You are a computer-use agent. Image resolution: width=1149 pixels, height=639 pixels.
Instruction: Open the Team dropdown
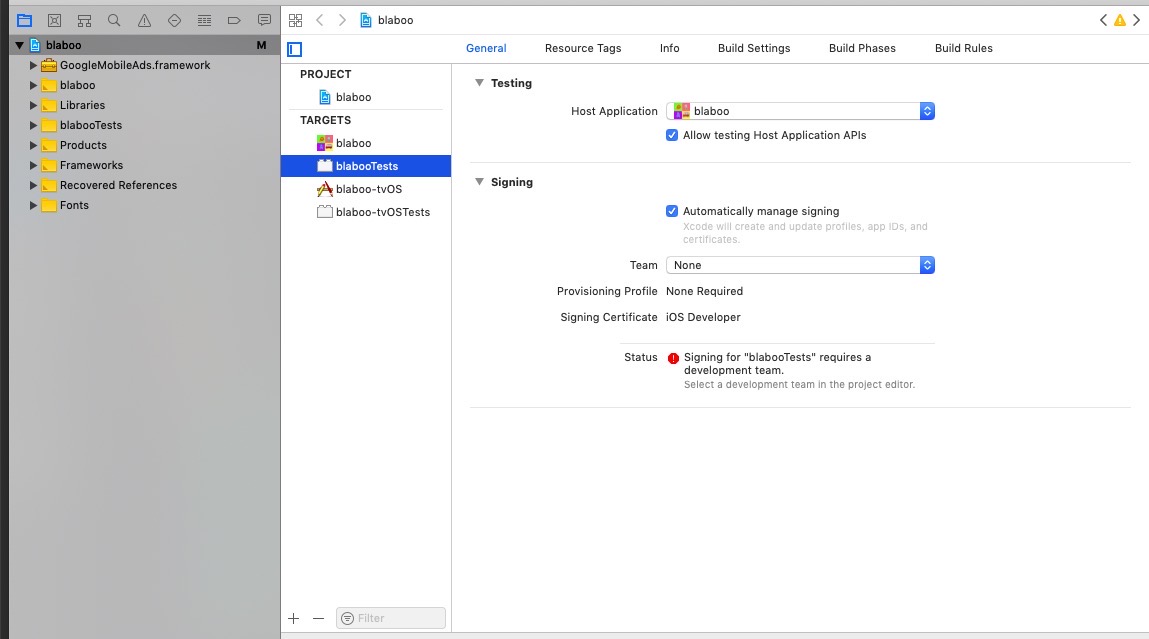point(800,265)
